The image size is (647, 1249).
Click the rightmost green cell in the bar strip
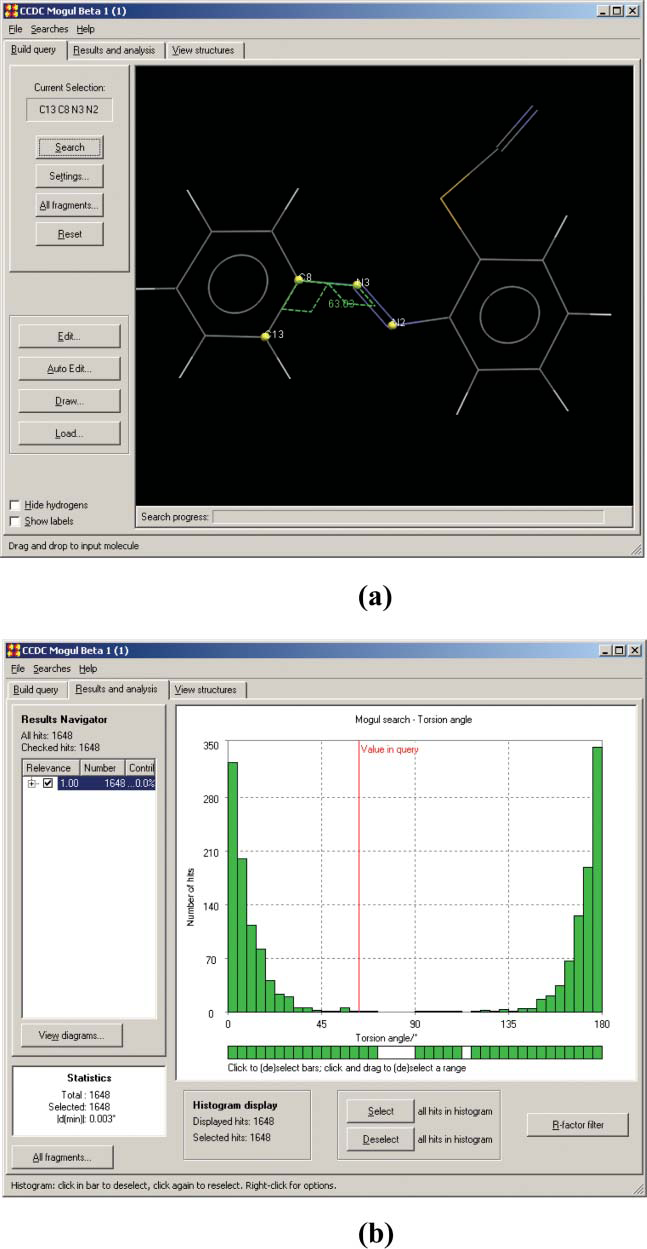click(598, 1052)
